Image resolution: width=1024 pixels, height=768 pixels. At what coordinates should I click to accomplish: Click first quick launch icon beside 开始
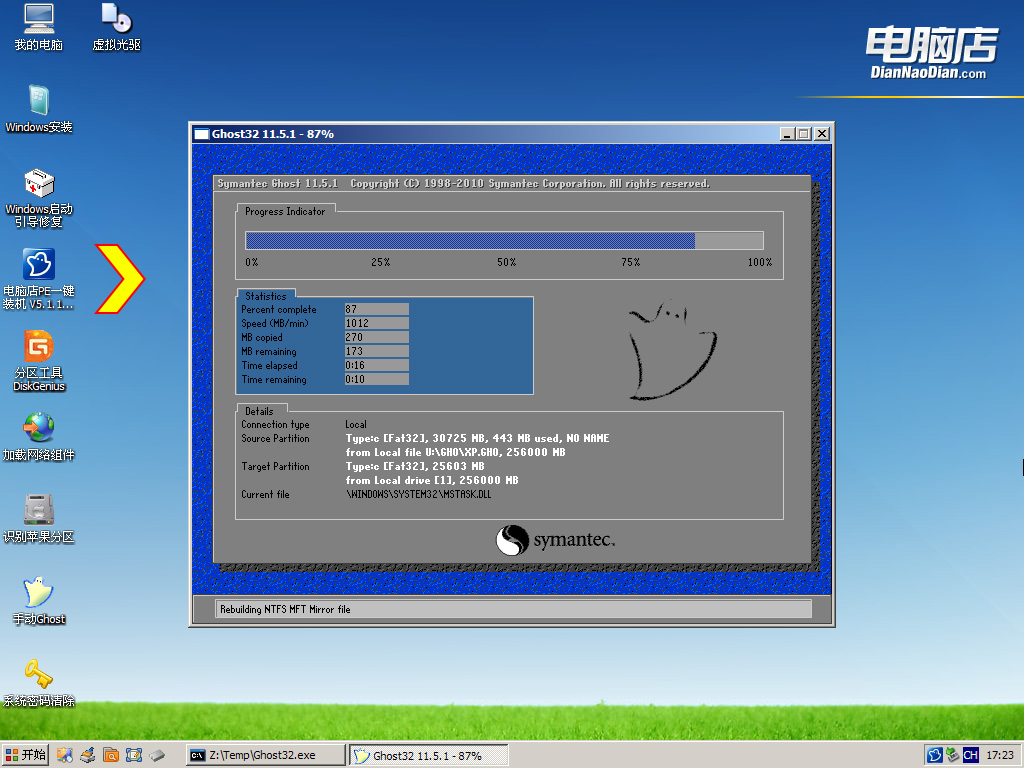tap(64, 756)
